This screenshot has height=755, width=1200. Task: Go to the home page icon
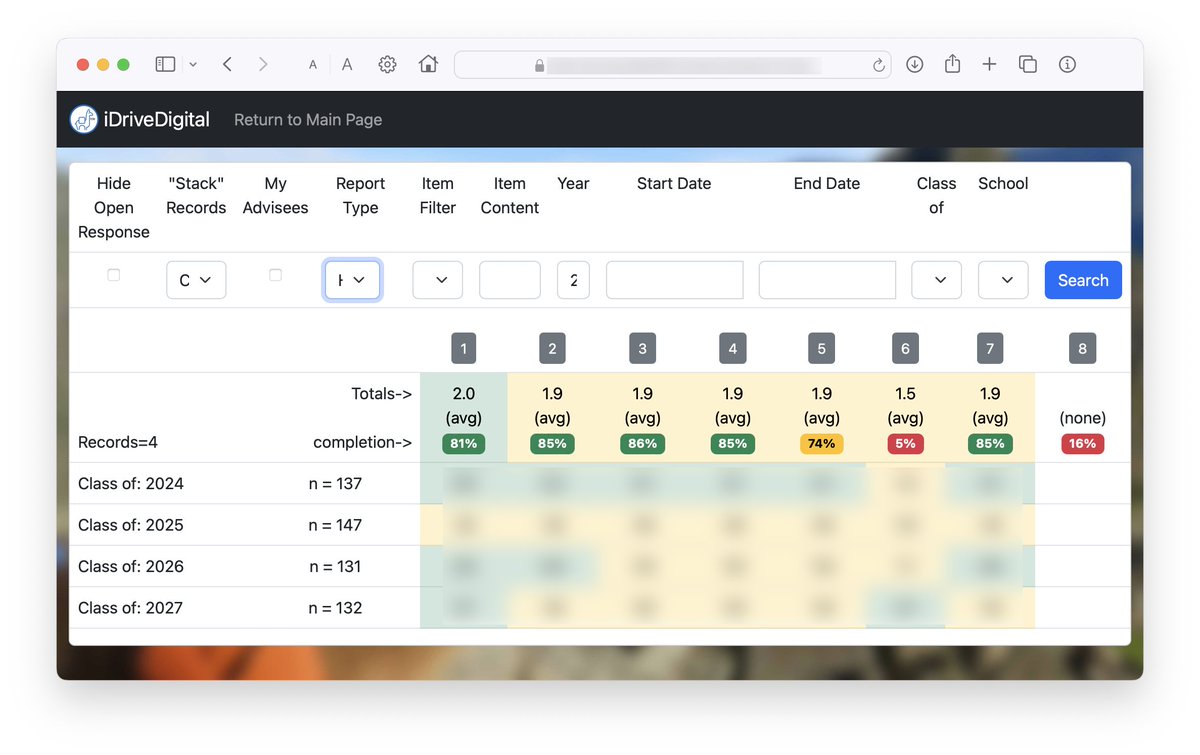click(x=428, y=64)
